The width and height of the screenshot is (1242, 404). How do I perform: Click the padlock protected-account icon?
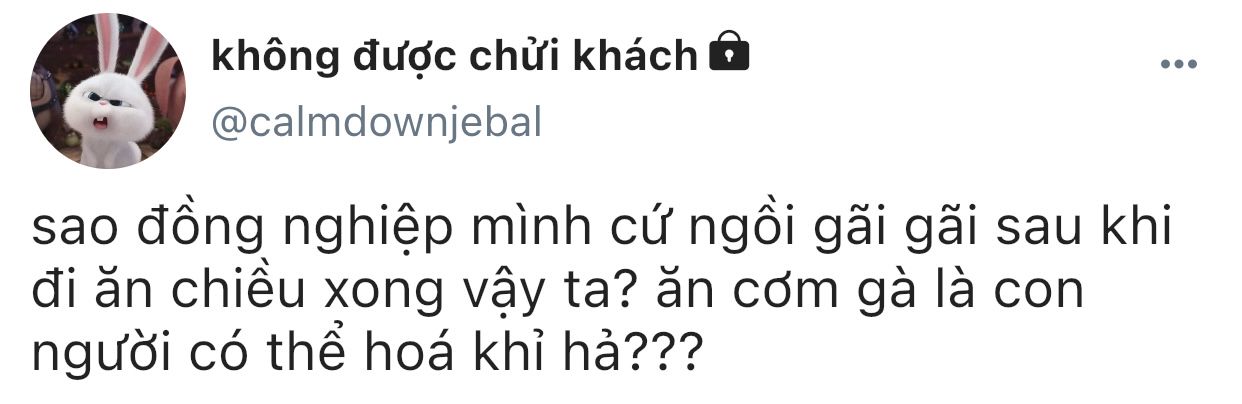[728, 54]
